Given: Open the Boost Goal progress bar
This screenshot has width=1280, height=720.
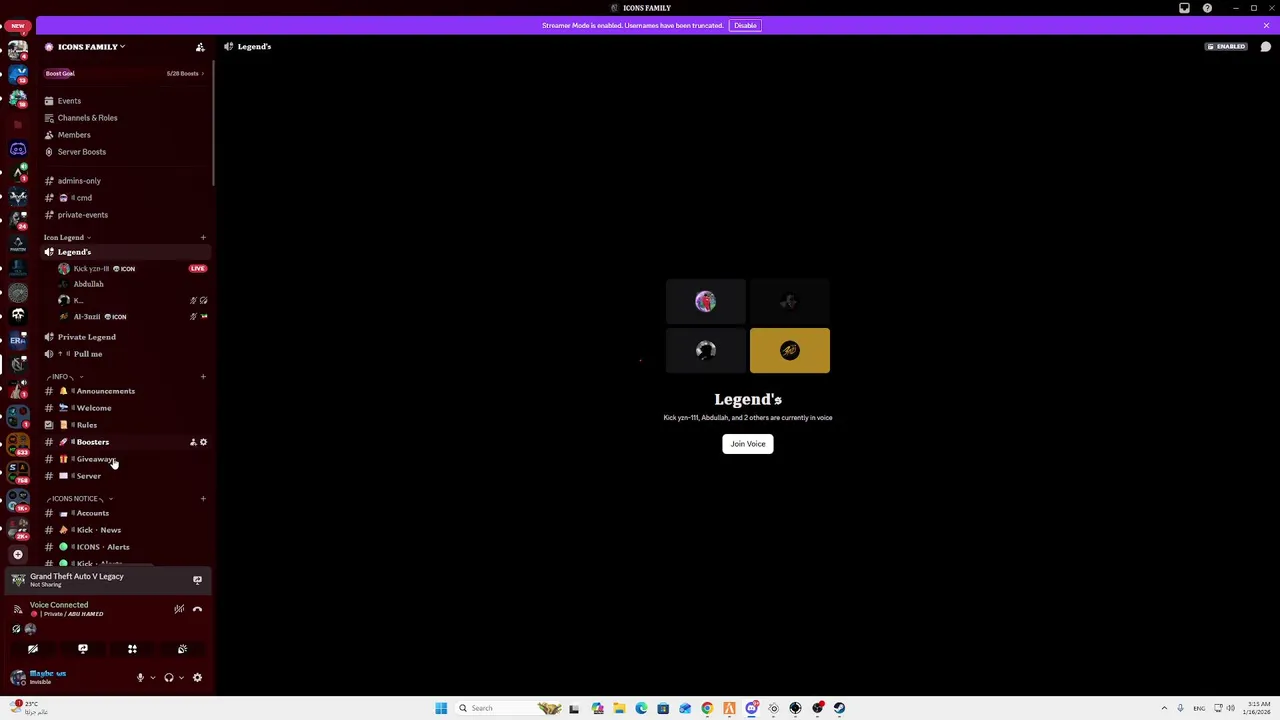Looking at the screenshot, I should pyautogui.click(x=125, y=73).
